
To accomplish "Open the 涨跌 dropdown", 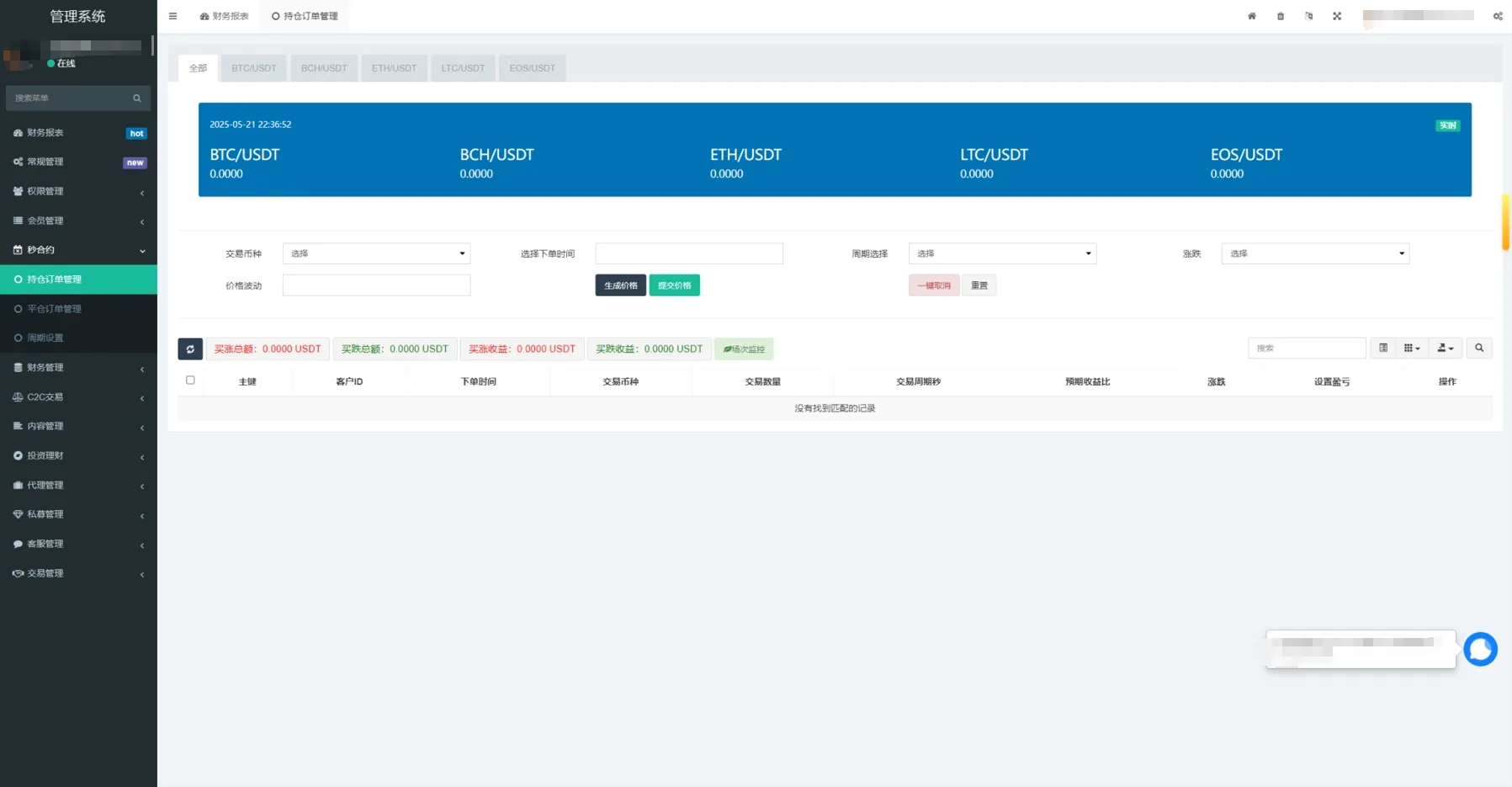I will coord(1314,253).
